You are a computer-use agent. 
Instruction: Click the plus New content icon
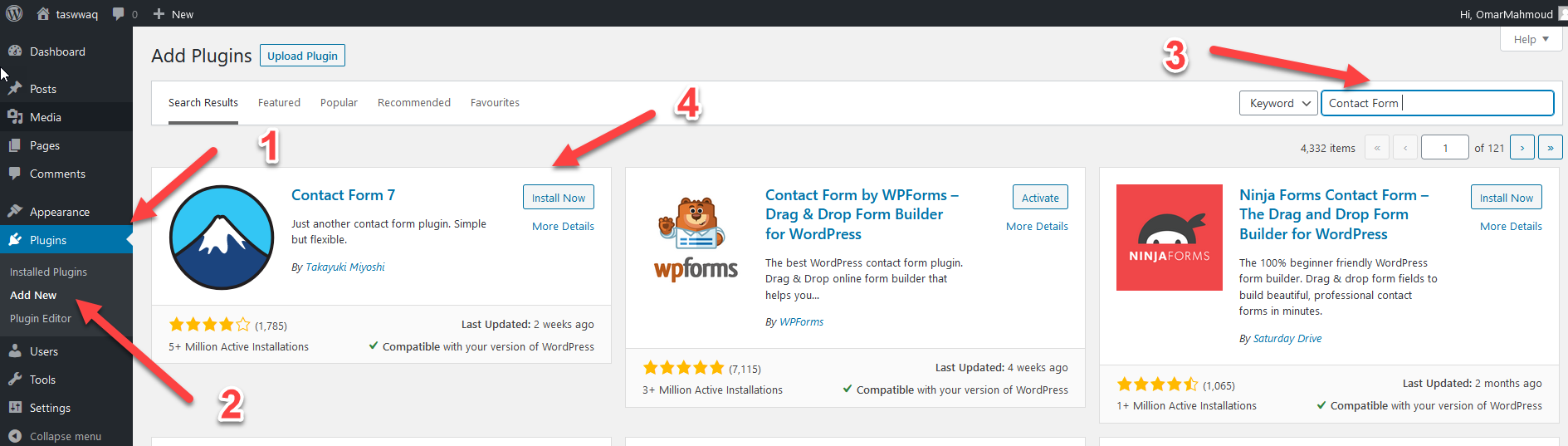(x=159, y=13)
